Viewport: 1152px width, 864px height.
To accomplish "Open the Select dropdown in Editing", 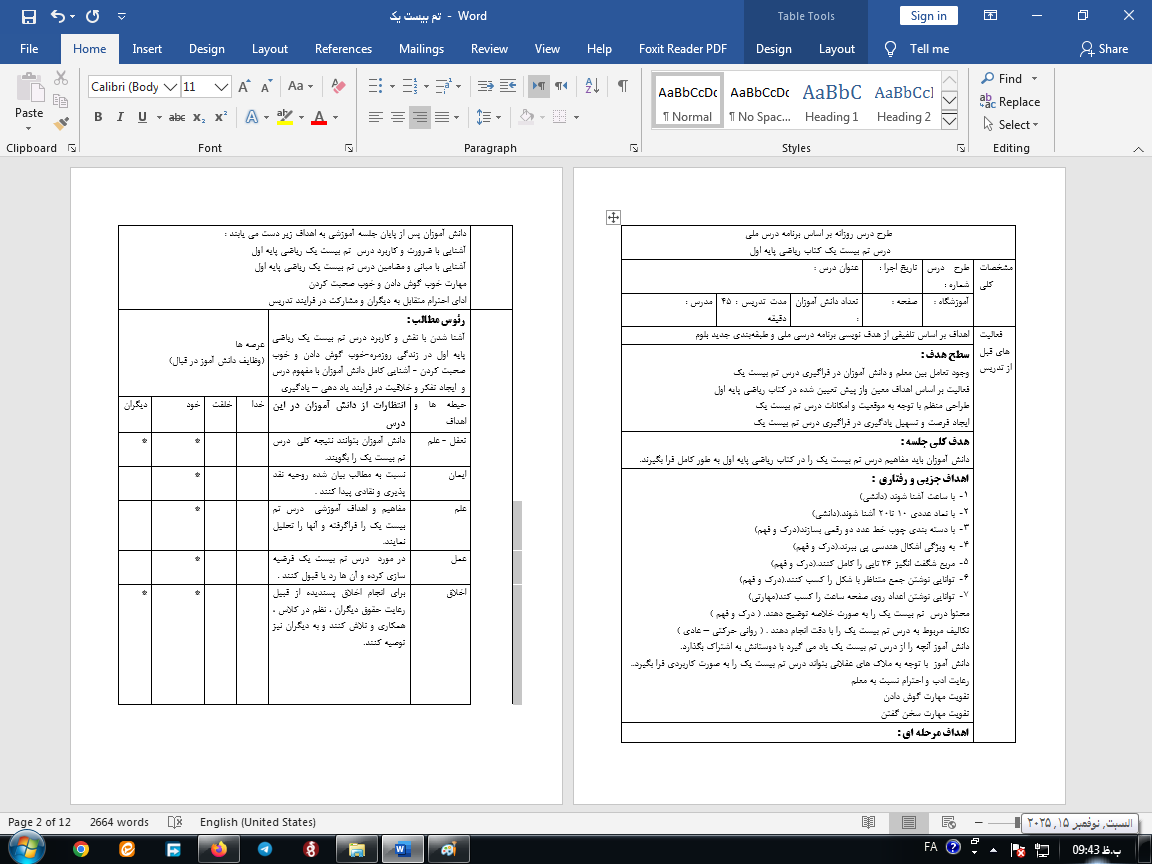I will (x=1010, y=124).
